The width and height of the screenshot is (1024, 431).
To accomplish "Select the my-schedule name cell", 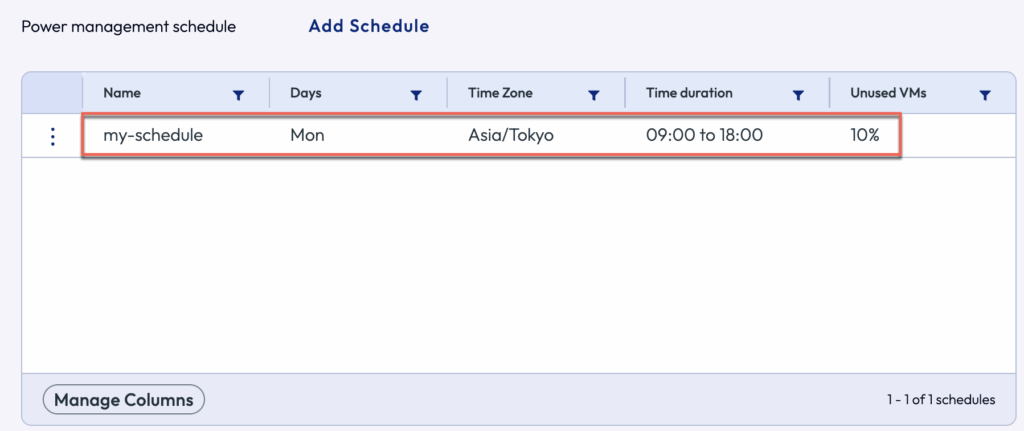I will [153, 135].
